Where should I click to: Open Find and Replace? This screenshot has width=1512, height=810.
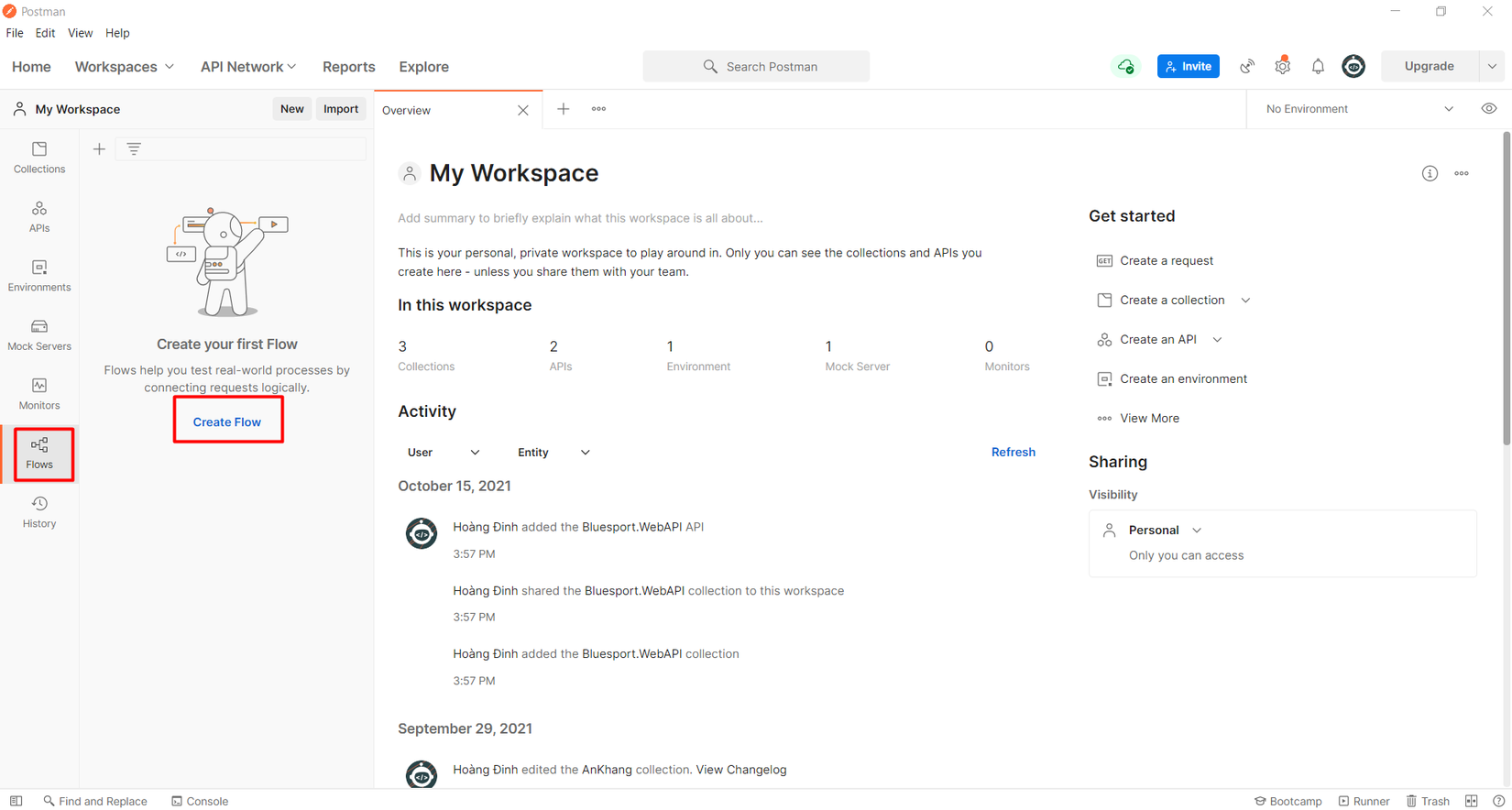pyautogui.click(x=95, y=801)
